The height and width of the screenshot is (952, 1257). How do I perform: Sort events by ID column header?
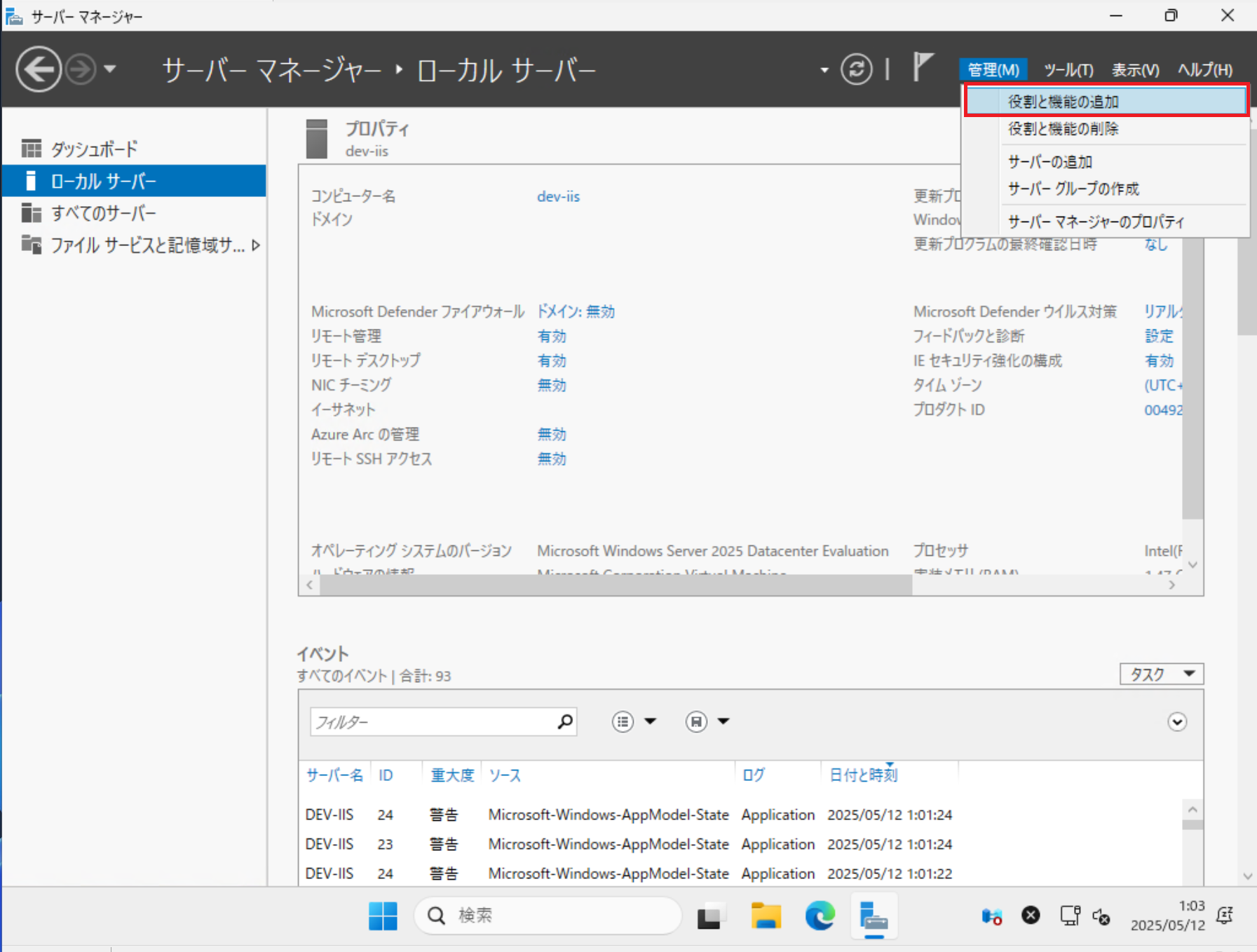click(386, 775)
